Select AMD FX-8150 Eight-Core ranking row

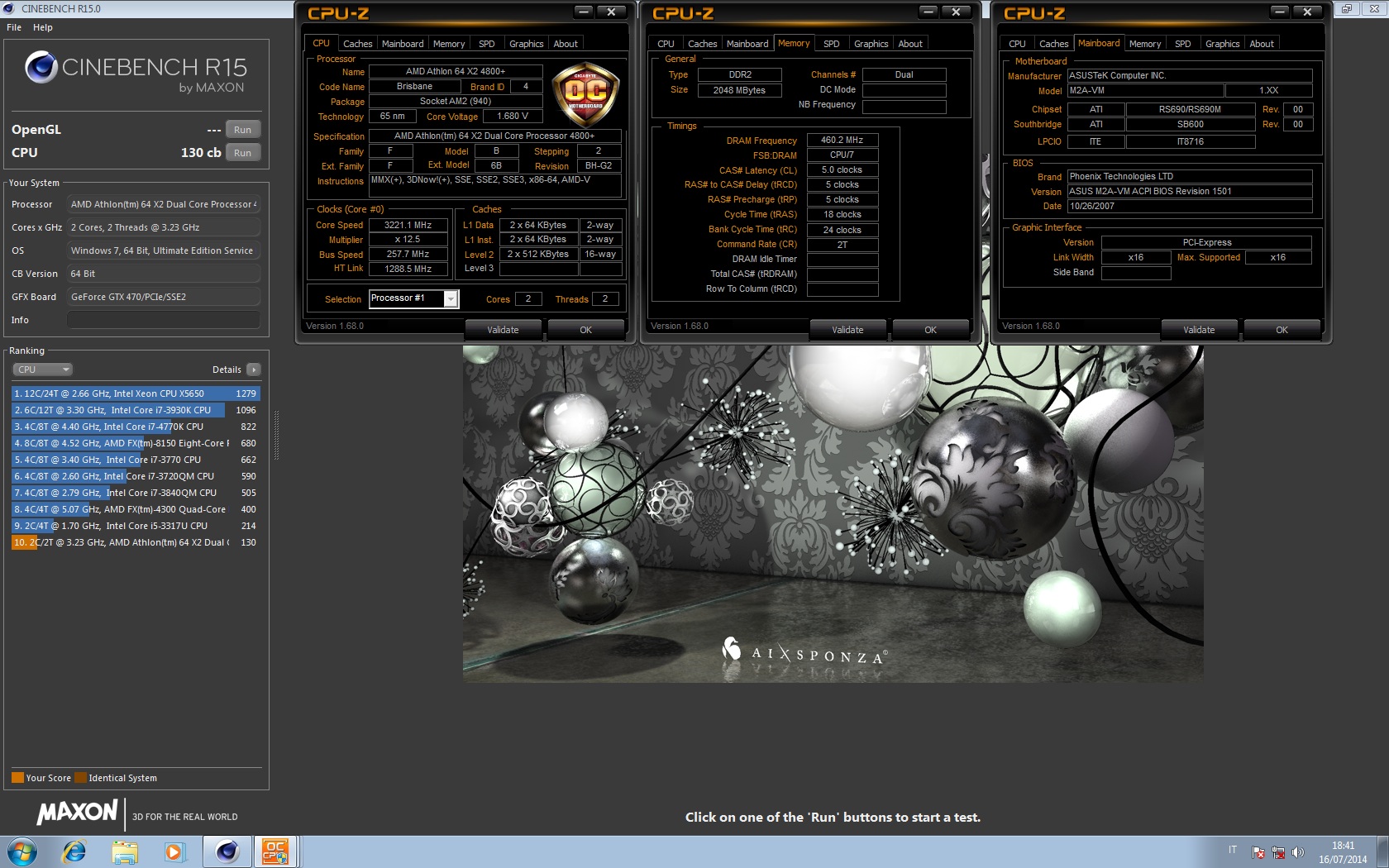136,443
